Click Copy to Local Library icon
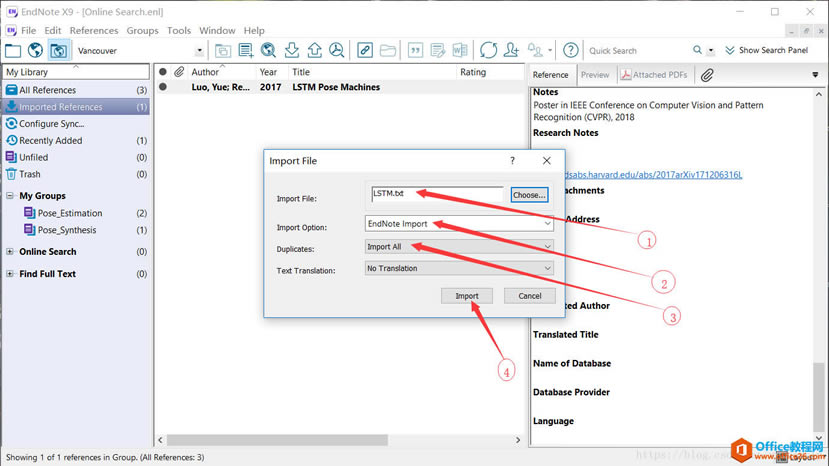Screen dimensions: 829x466 (x=223, y=51)
